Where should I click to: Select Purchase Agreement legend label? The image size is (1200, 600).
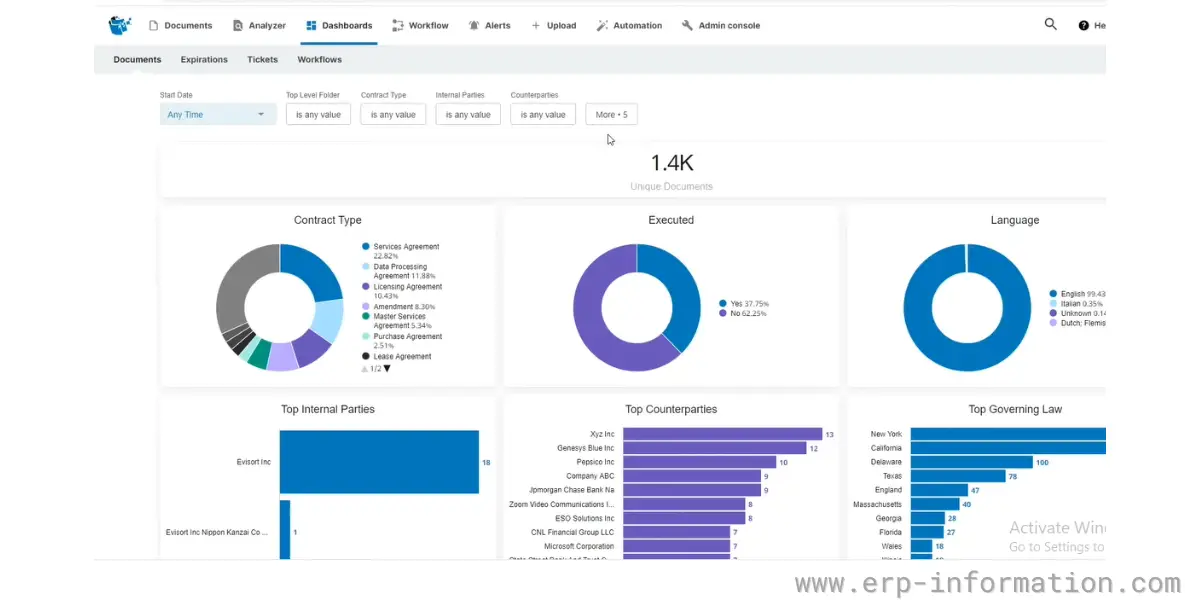coord(408,341)
